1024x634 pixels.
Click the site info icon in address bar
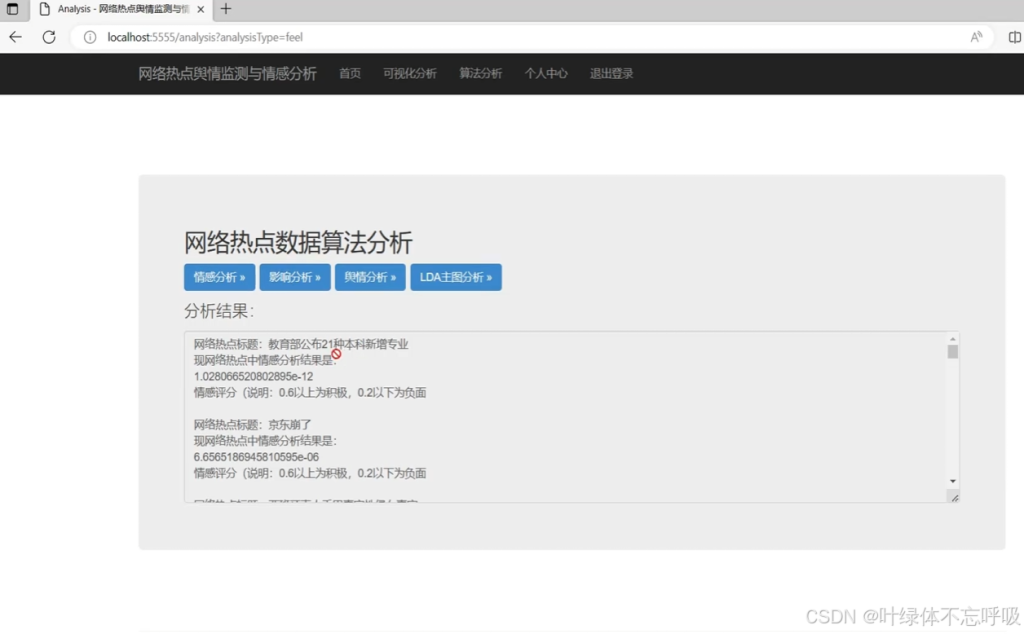pyautogui.click(x=90, y=36)
